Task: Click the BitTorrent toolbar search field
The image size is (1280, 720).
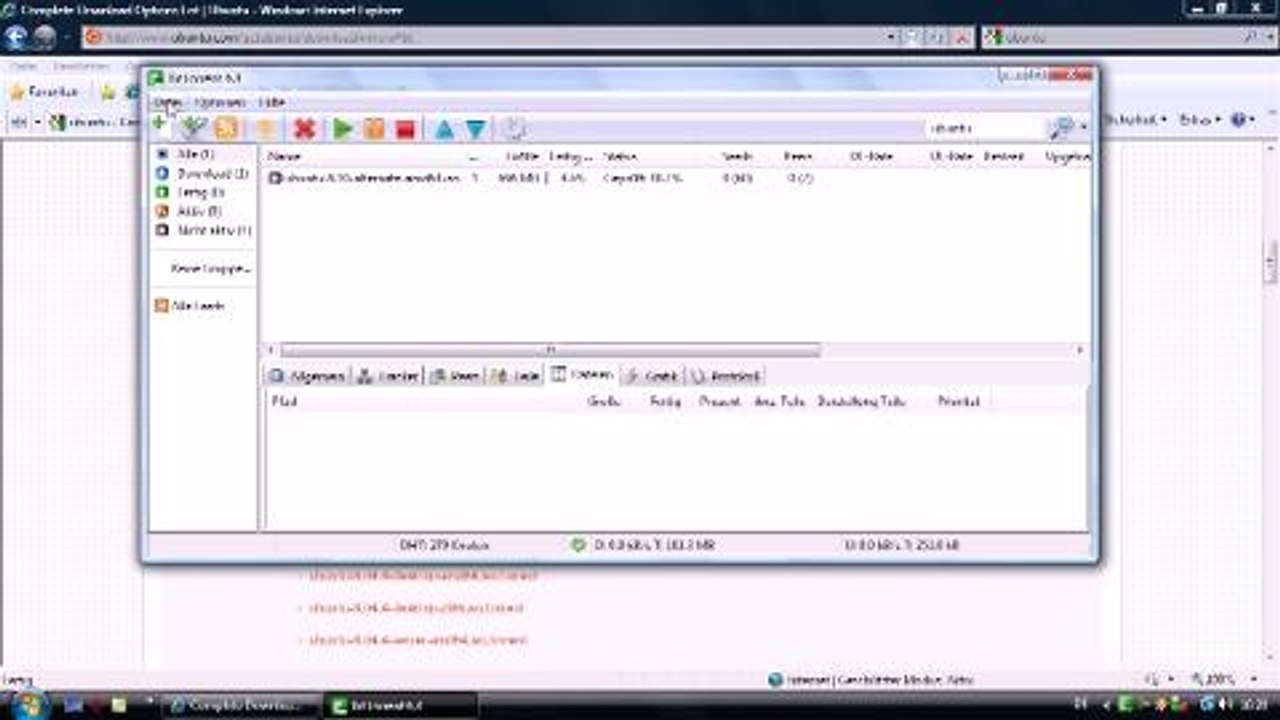Action: point(984,128)
